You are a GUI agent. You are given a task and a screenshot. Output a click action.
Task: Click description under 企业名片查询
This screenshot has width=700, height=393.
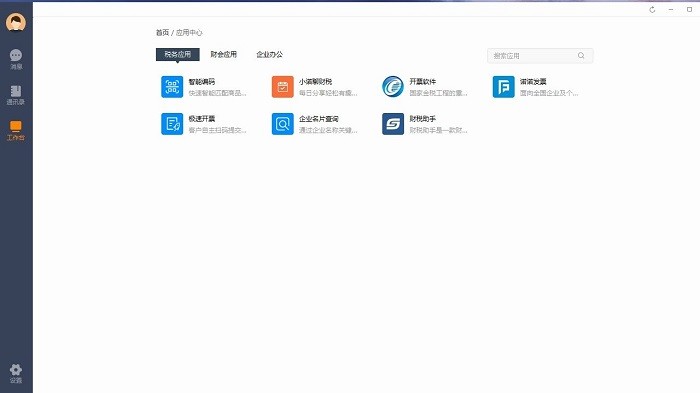point(328,130)
